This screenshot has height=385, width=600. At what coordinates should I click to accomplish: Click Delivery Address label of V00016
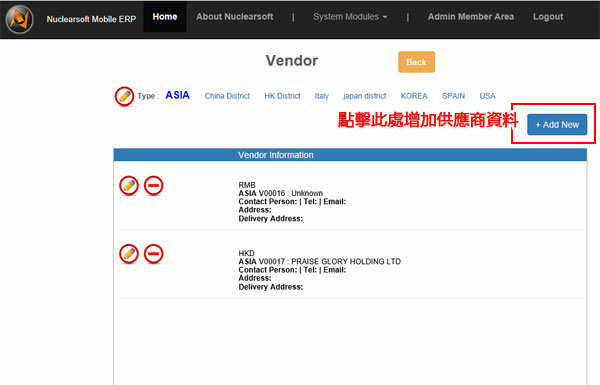(271, 219)
